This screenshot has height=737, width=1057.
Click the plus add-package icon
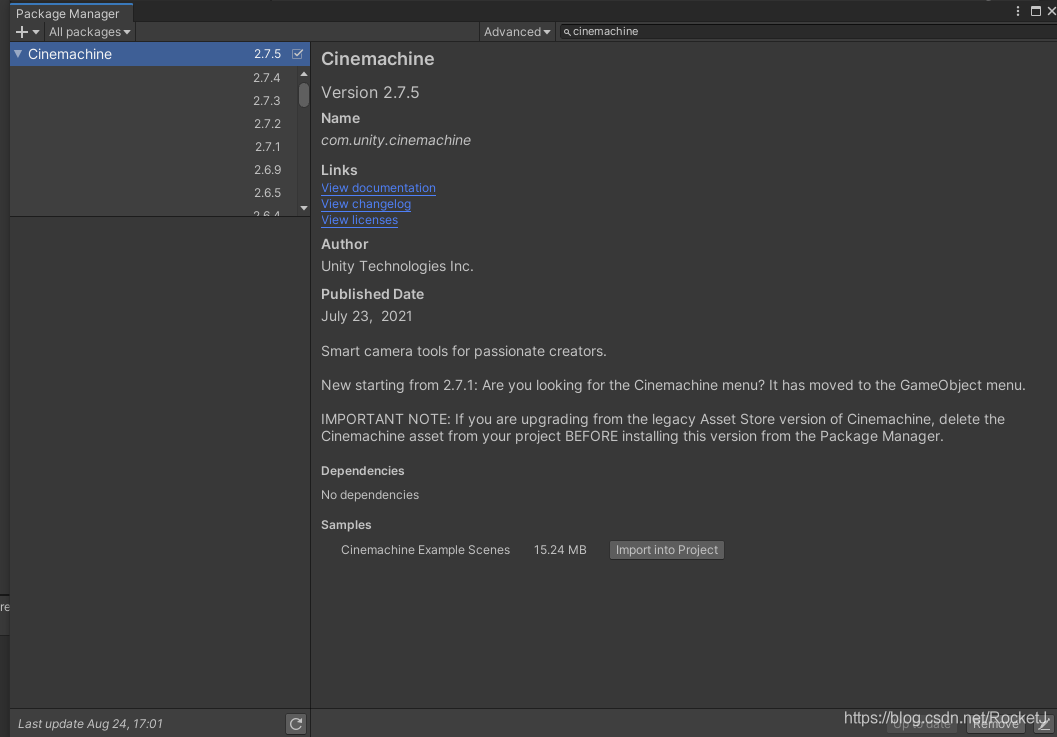[22, 32]
